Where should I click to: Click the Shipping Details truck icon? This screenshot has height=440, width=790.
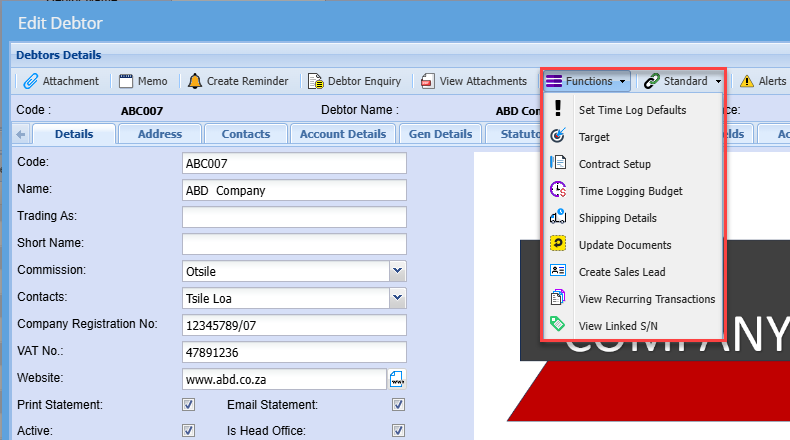click(x=558, y=217)
